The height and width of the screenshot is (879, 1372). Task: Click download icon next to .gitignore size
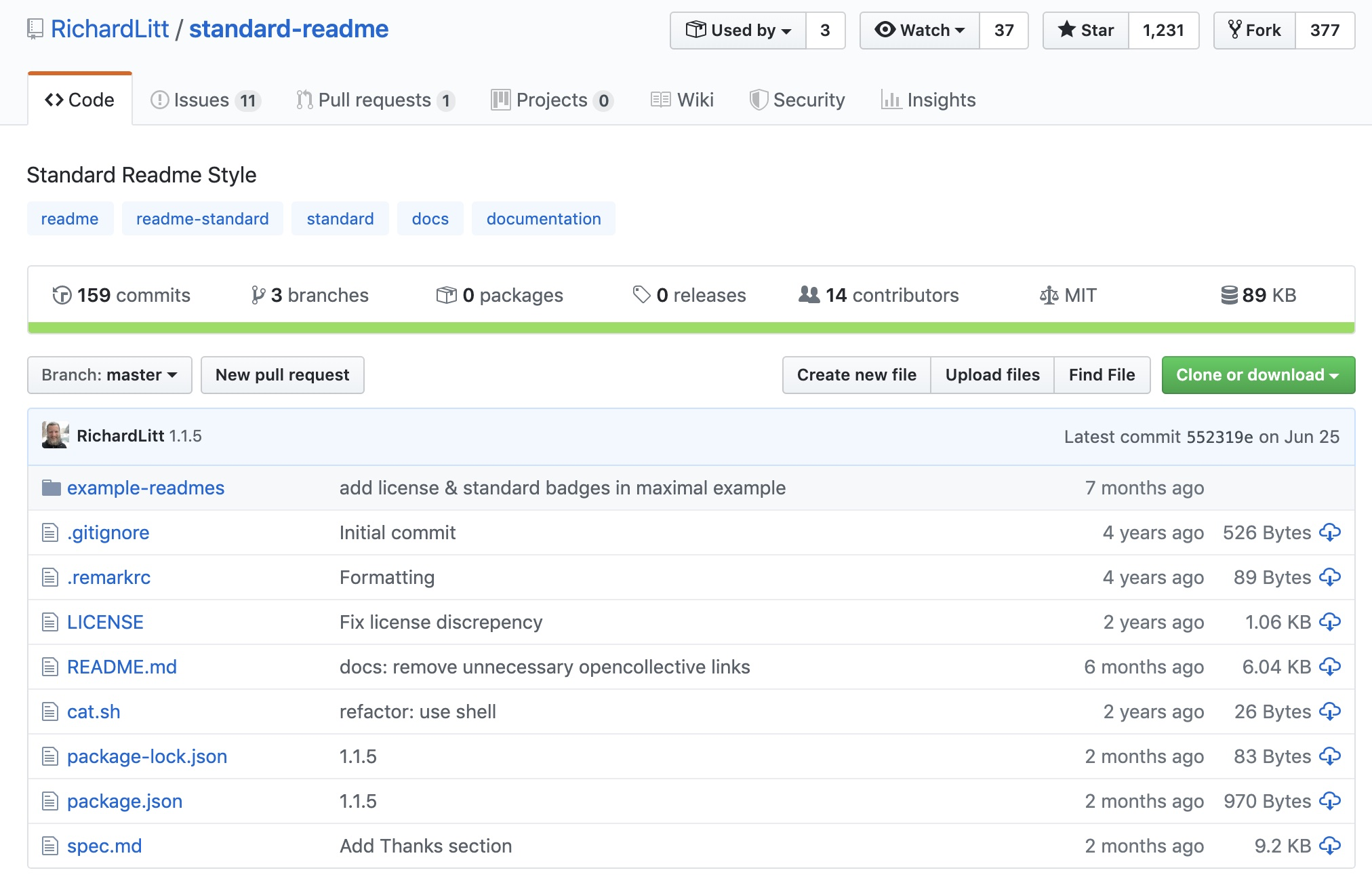tap(1329, 532)
